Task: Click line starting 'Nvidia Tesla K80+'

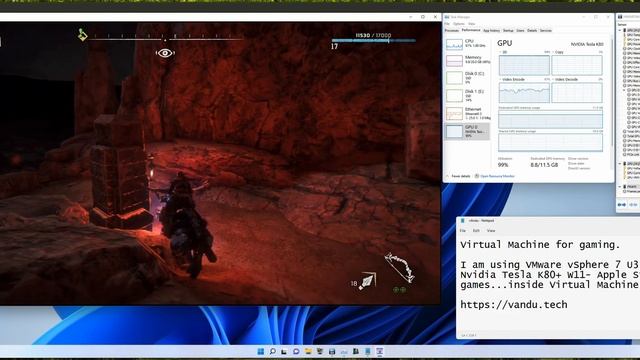Action: pyautogui.click(x=550, y=275)
